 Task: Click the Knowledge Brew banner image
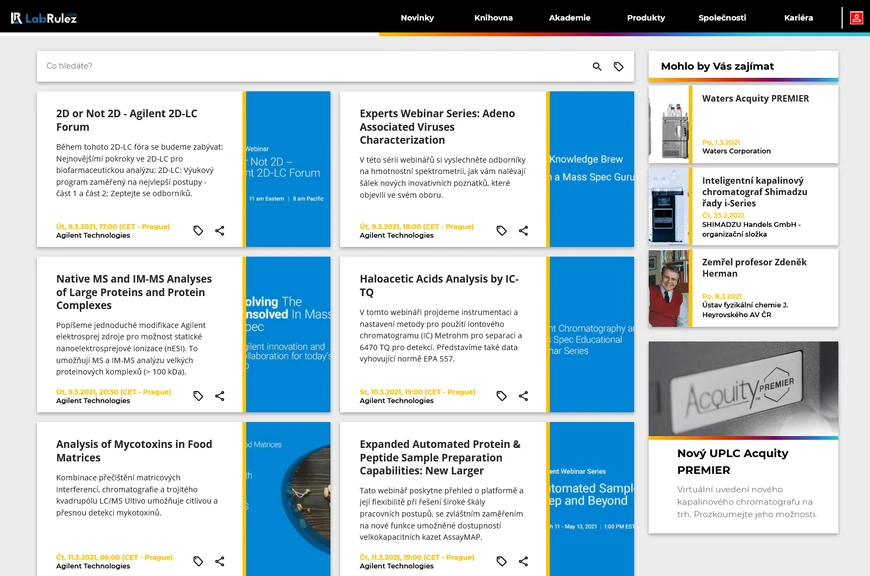(x=591, y=169)
